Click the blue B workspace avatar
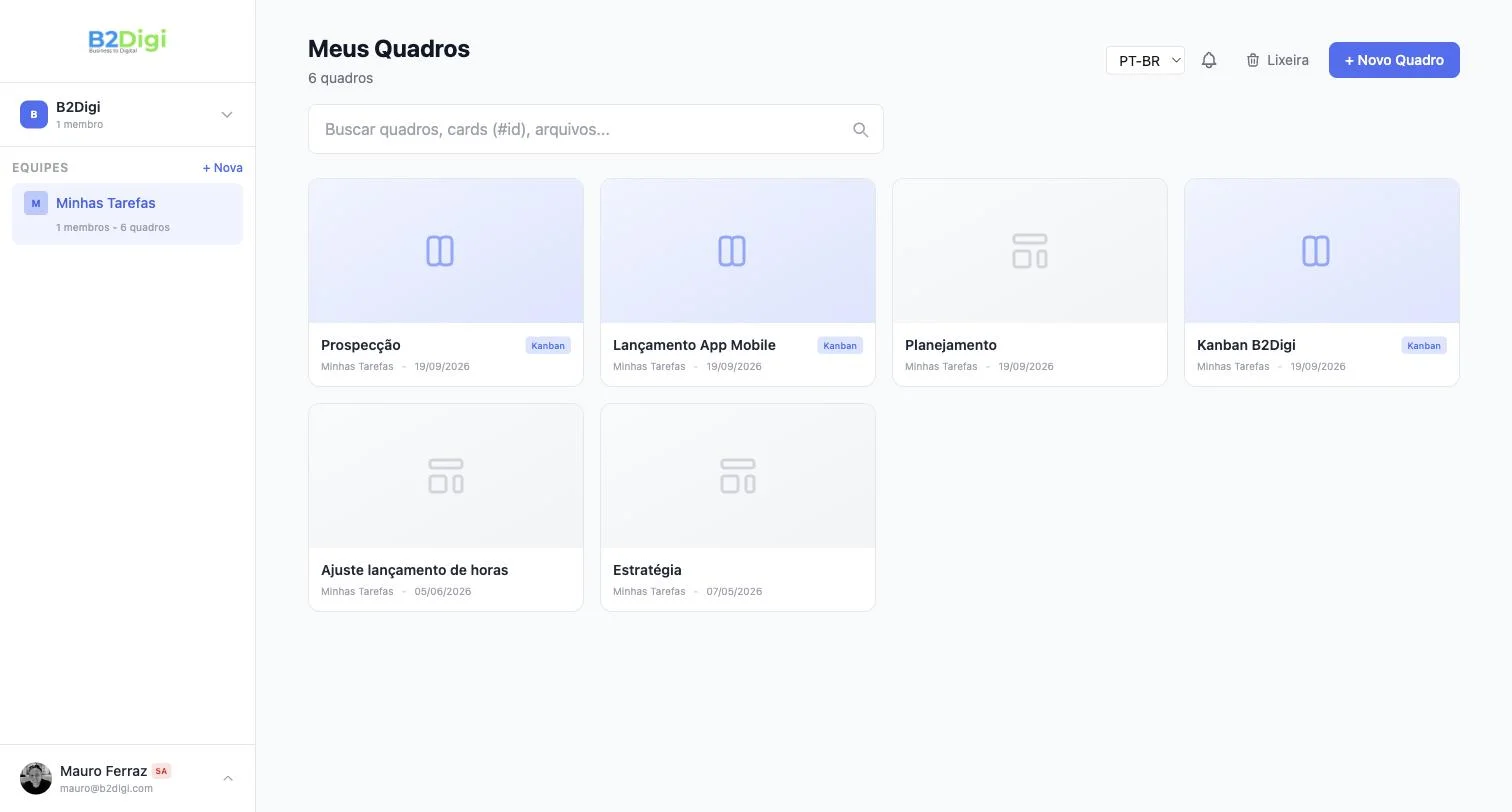This screenshot has width=1512, height=812. (34, 114)
